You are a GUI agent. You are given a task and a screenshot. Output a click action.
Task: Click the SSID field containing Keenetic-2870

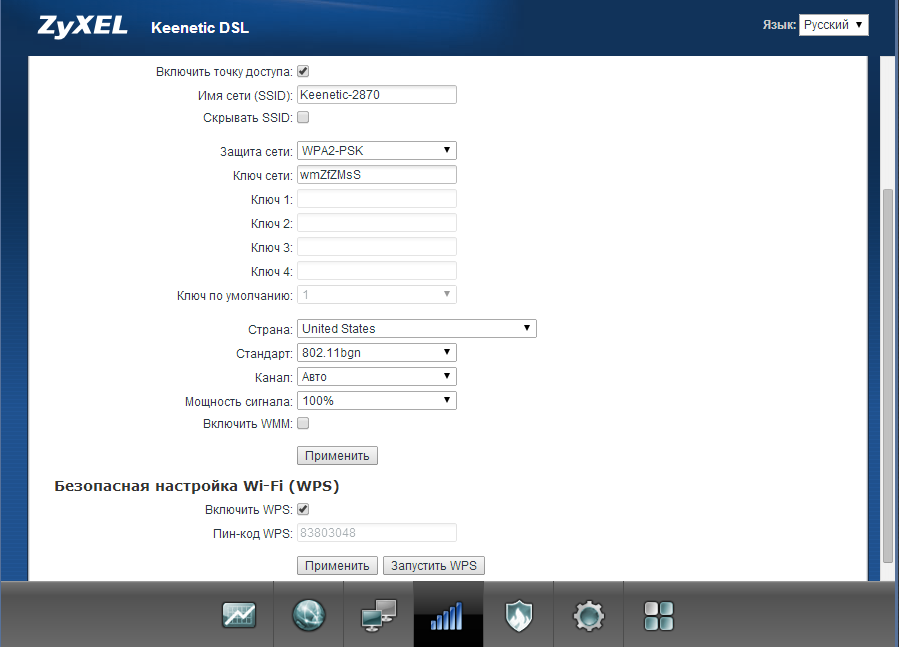[x=377, y=95]
